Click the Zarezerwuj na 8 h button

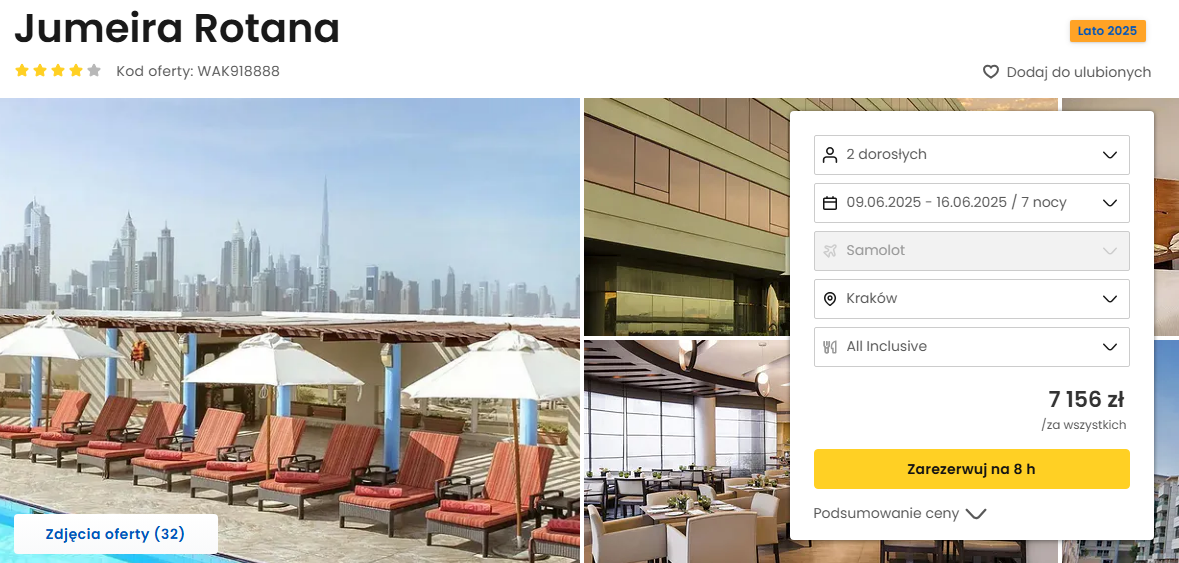click(x=971, y=469)
